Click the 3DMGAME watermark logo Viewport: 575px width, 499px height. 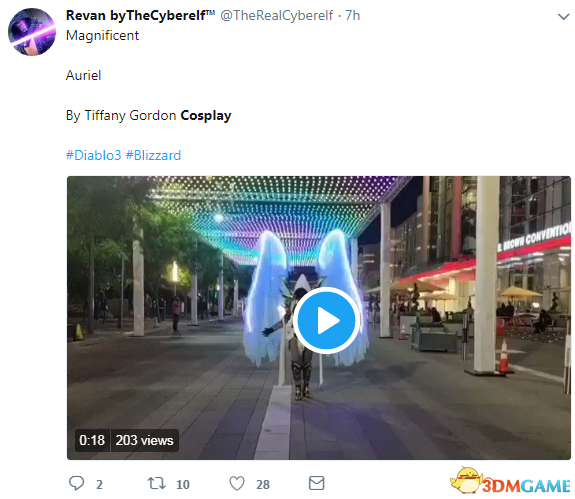coord(510,482)
